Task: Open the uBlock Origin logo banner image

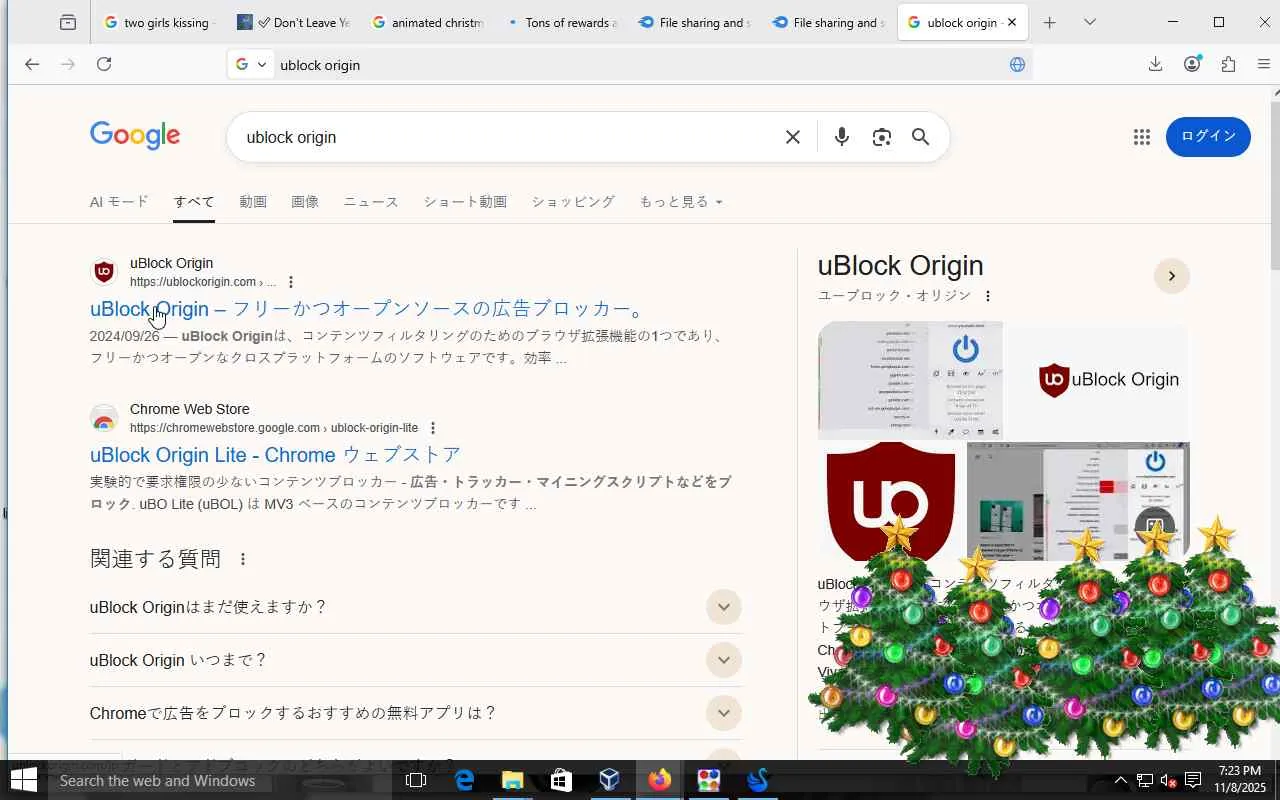Action: (x=1097, y=380)
